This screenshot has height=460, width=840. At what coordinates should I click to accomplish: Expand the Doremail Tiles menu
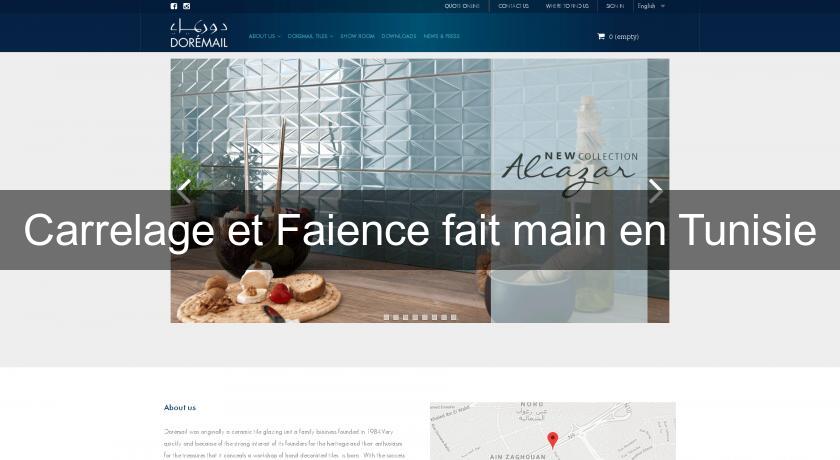[310, 36]
